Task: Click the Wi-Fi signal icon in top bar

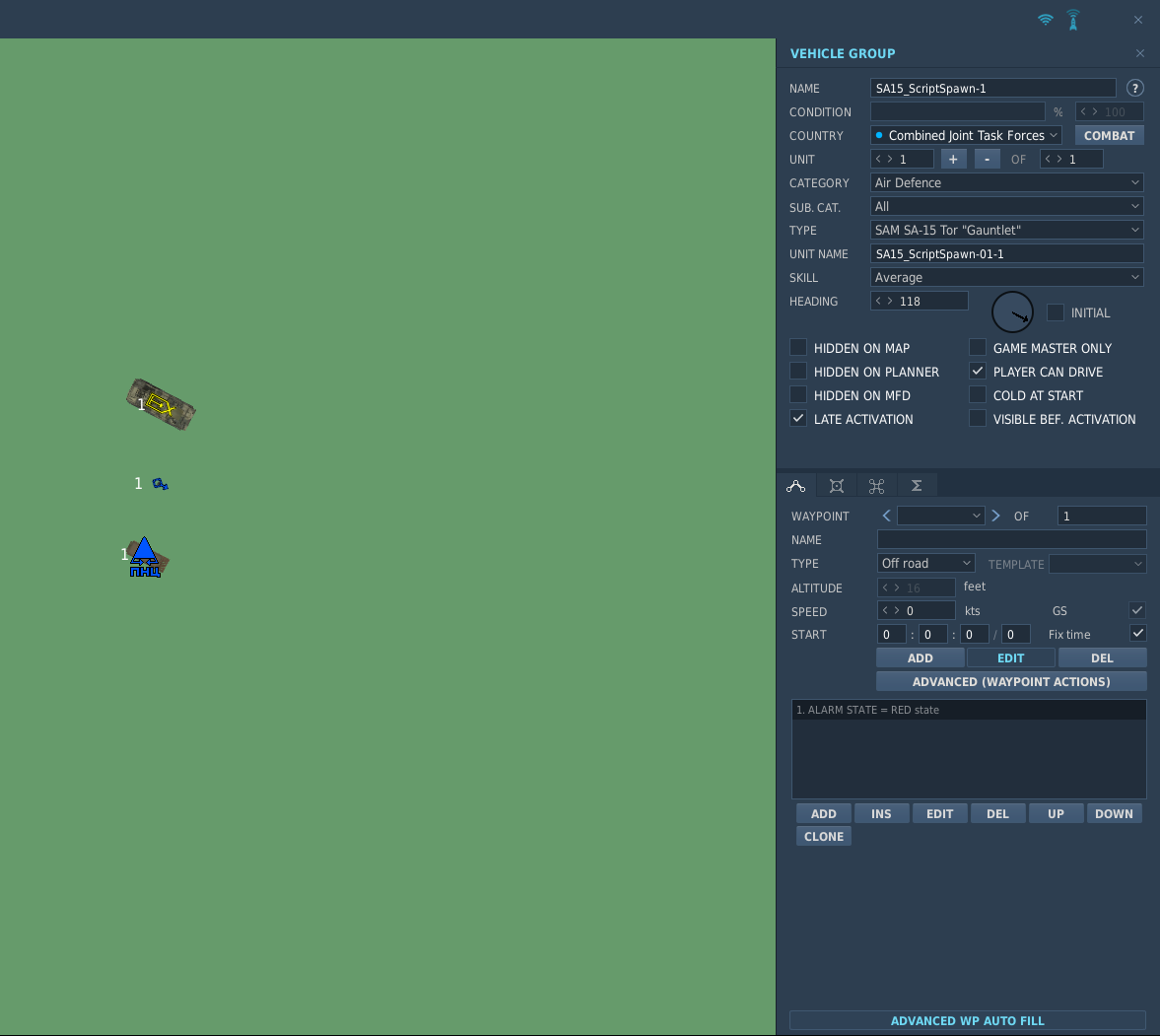Action: pos(1046,20)
